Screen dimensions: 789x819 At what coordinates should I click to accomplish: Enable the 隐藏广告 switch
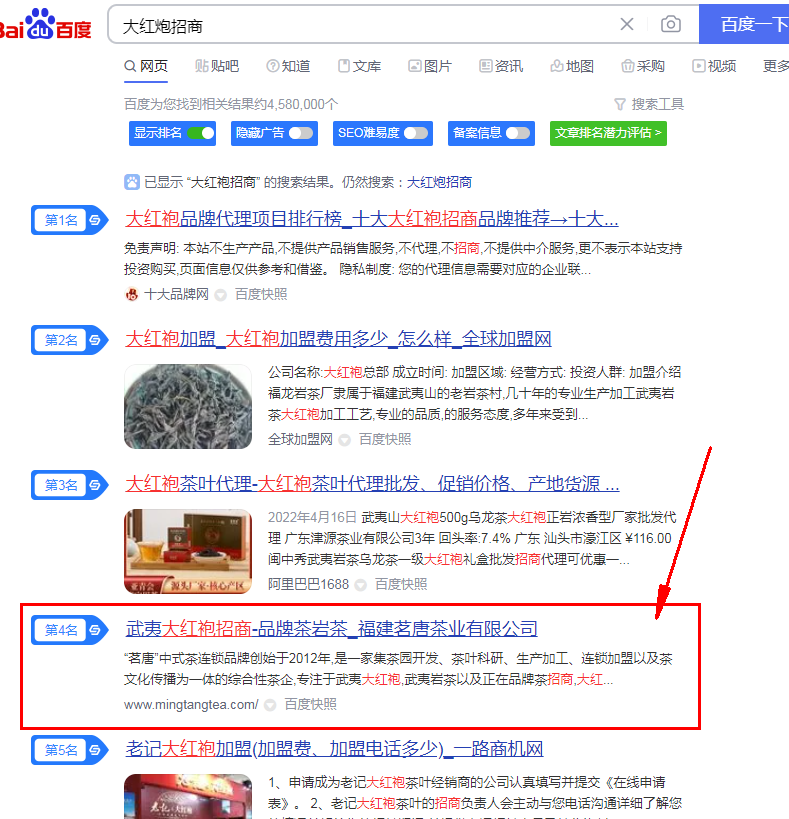(x=301, y=133)
